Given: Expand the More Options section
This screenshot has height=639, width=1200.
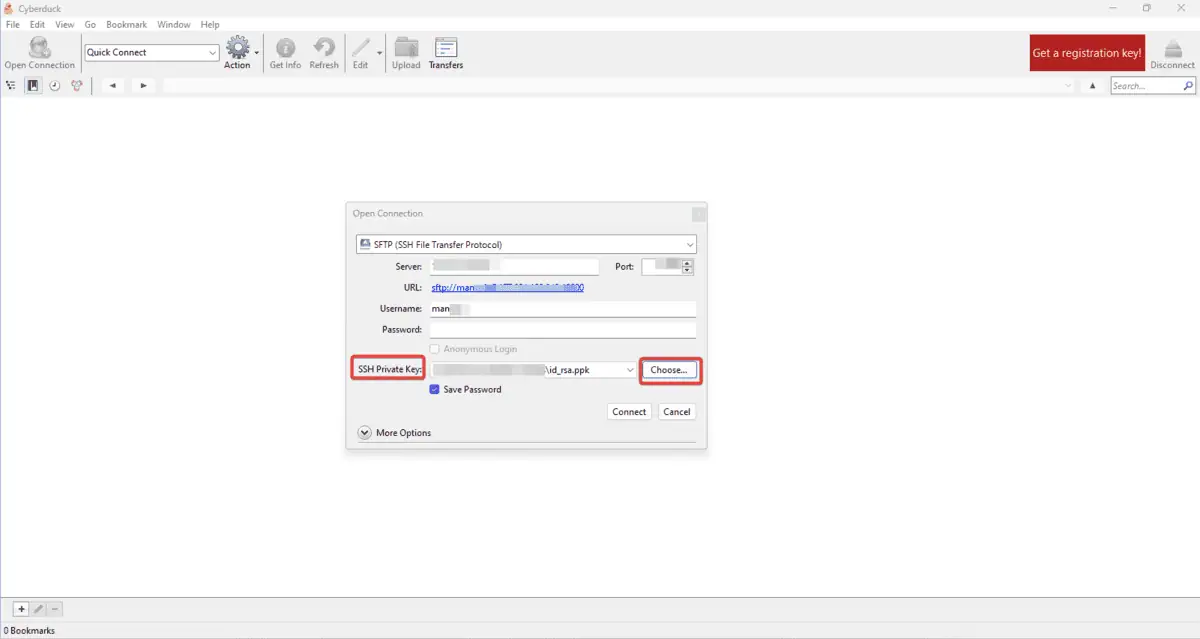Looking at the screenshot, I should click(365, 433).
